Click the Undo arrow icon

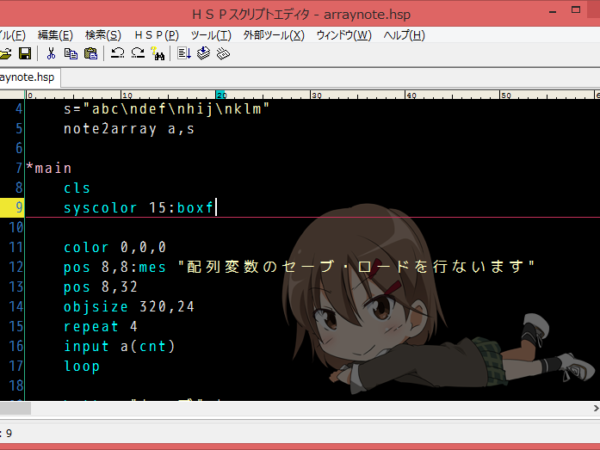click(117, 54)
